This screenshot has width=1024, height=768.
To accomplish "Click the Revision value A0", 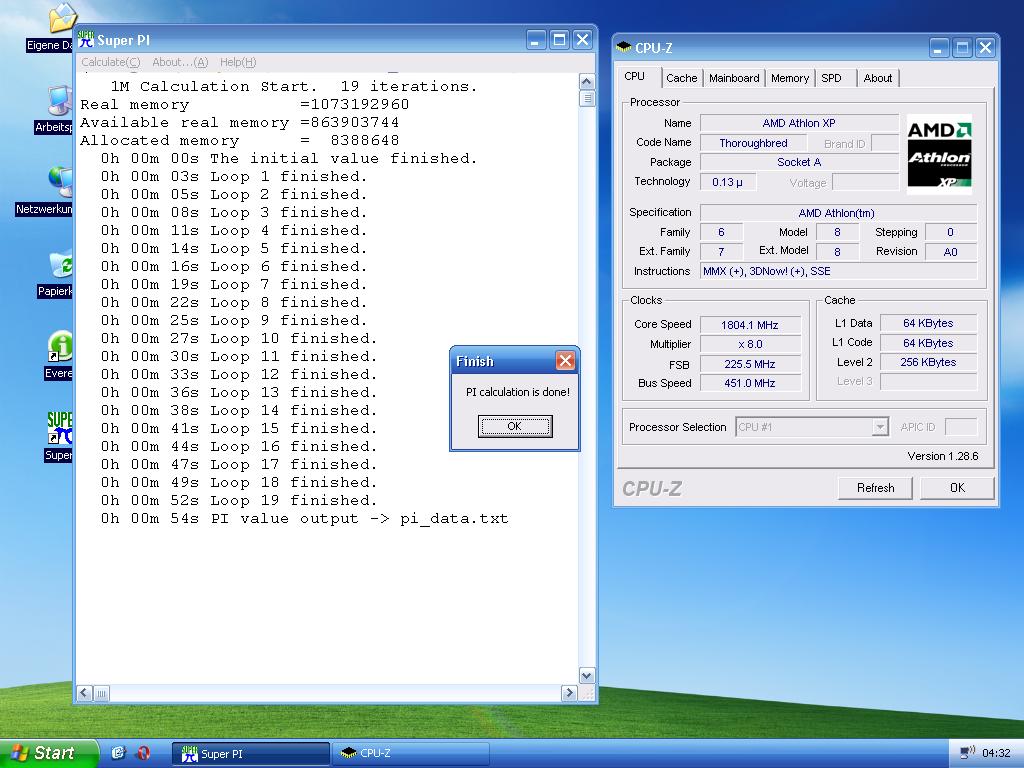I will (950, 252).
